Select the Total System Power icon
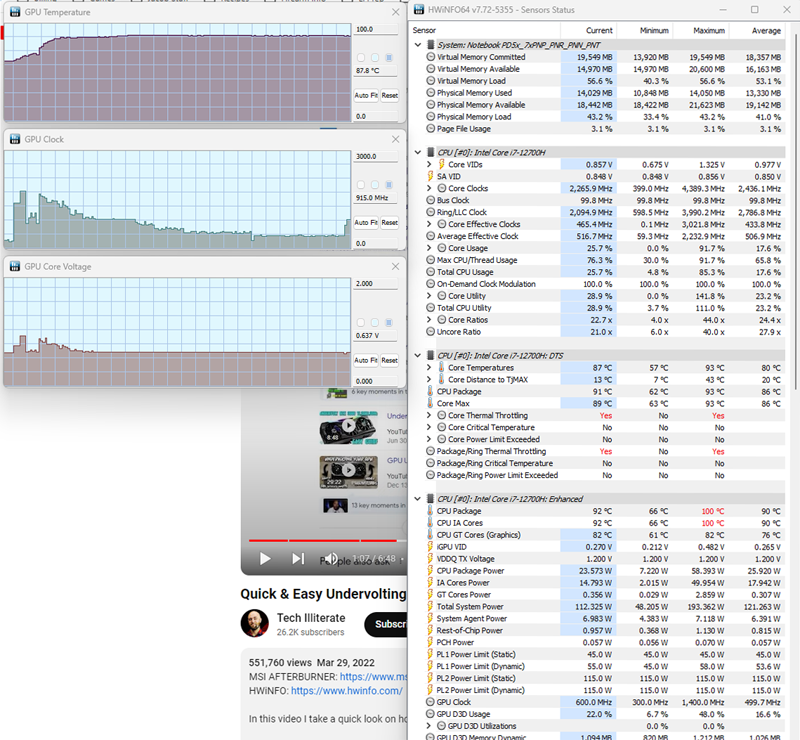Image resolution: width=800 pixels, height=740 pixels. click(x=430, y=606)
